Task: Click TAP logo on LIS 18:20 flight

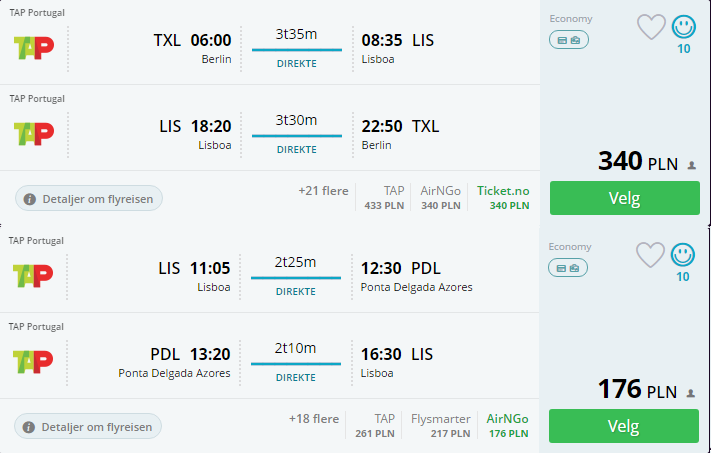Action: coord(34,134)
